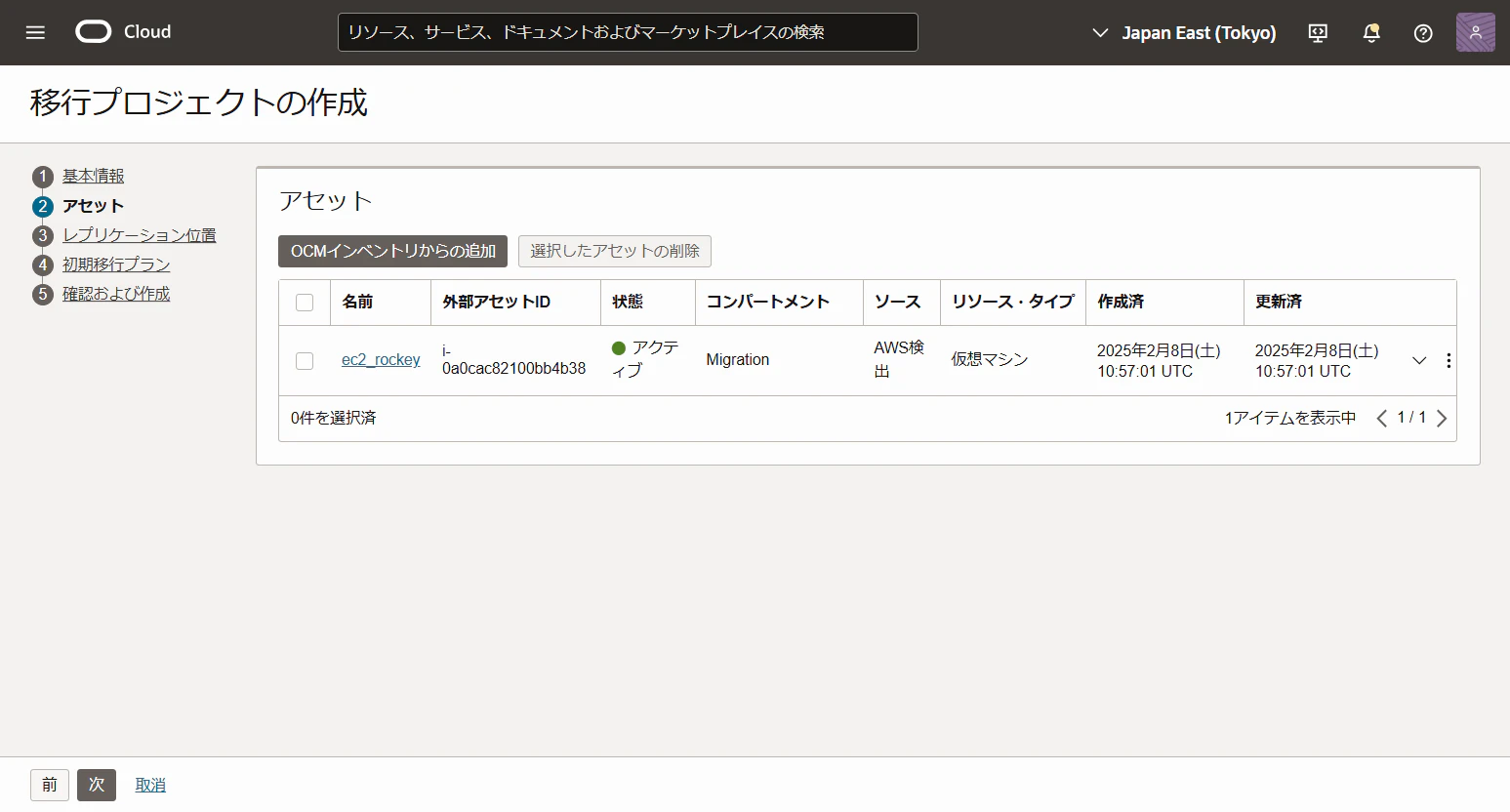Click the AWS検出 source cell
This screenshot has width=1510, height=812.
click(x=899, y=359)
